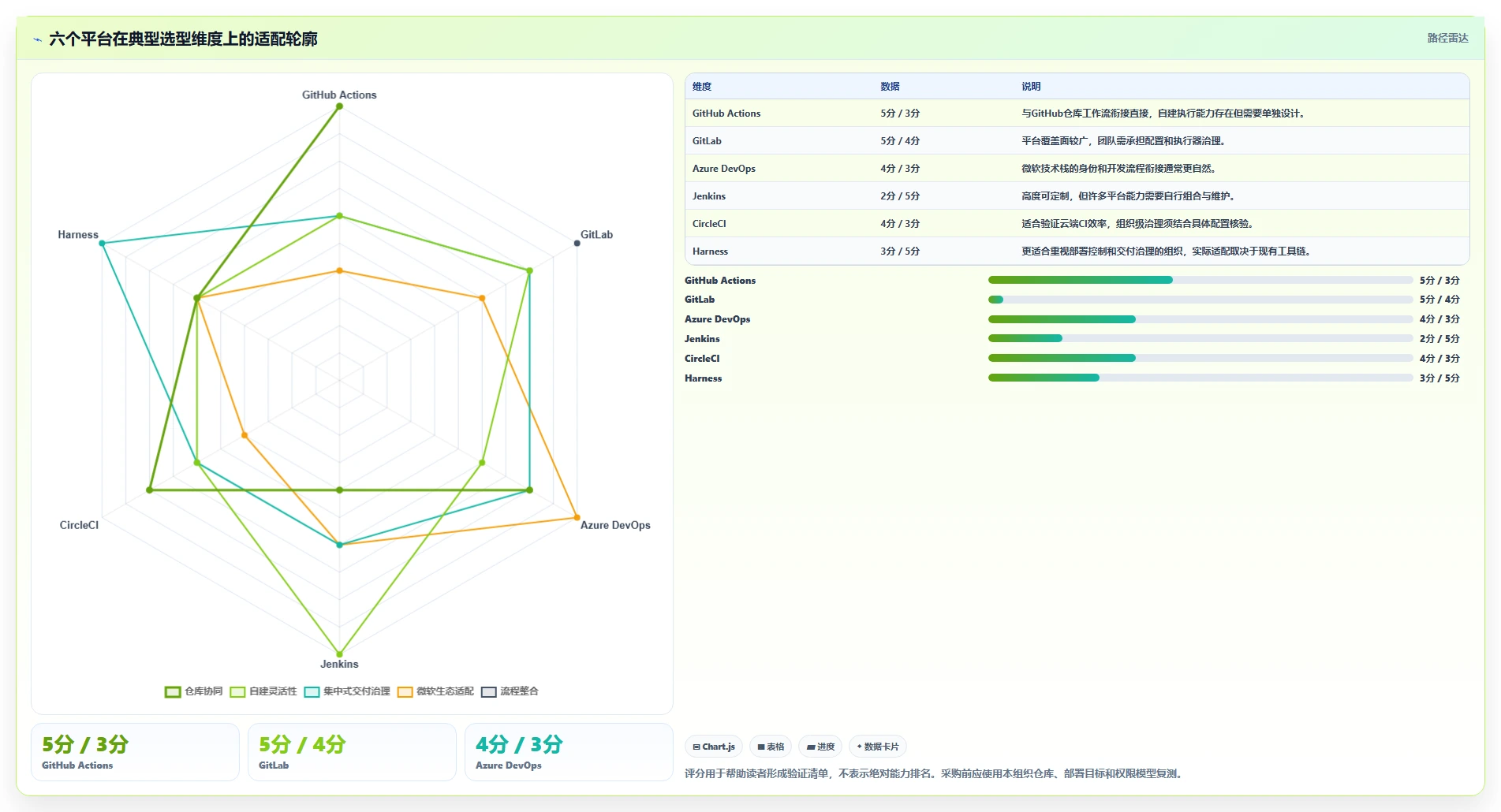
Task: Click the Harness progress bar
Action: coord(1200,378)
